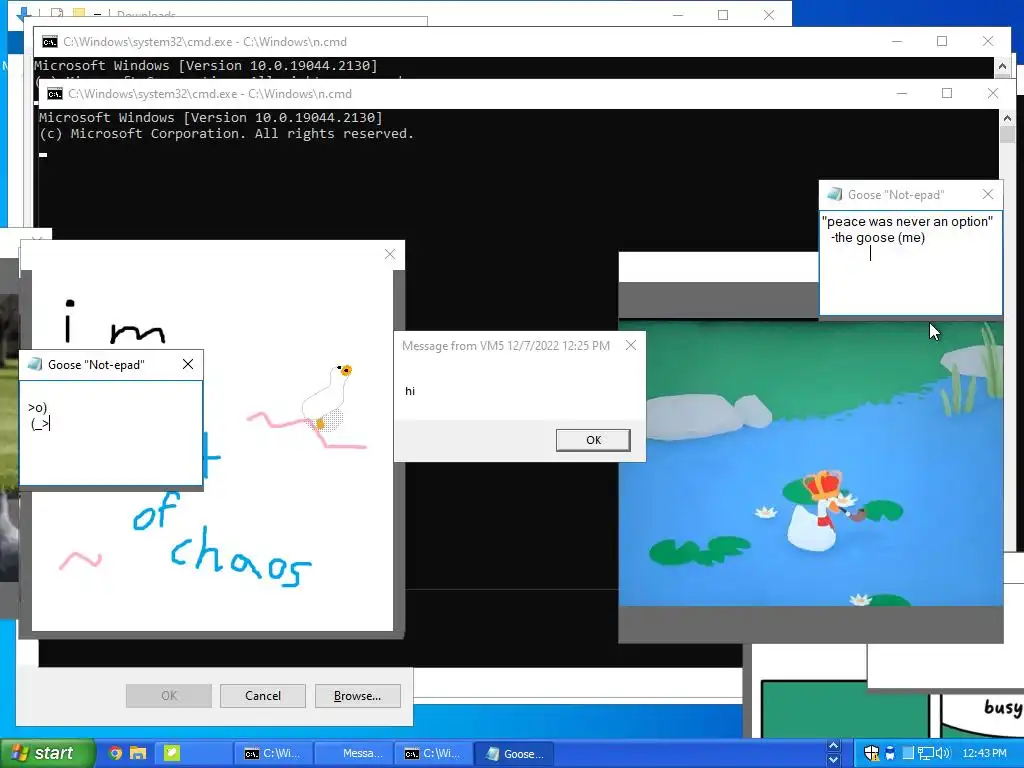The image size is (1024, 768).
Task: Click OK in the VM5 message dialog
Action: coord(593,440)
